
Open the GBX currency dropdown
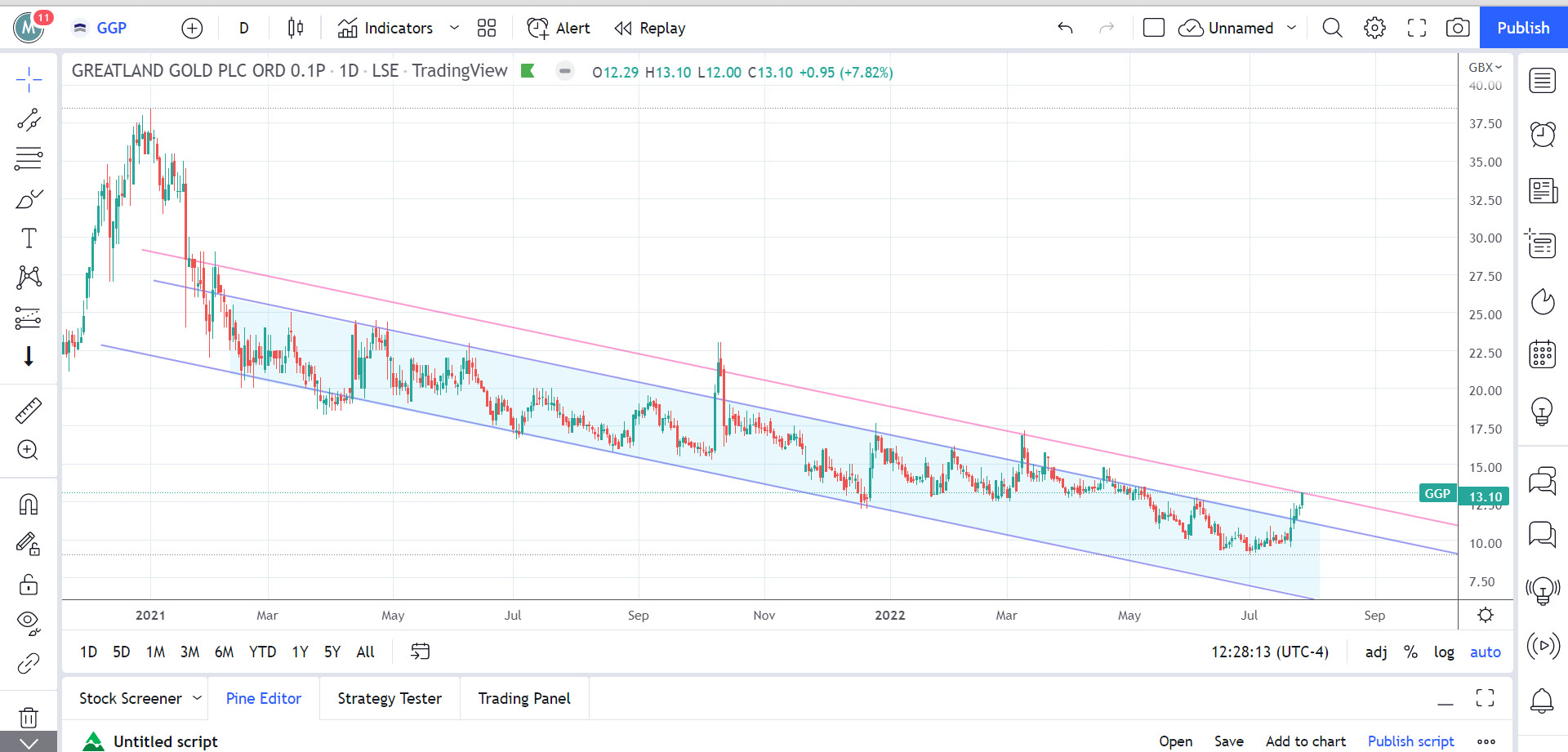pos(1485,67)
